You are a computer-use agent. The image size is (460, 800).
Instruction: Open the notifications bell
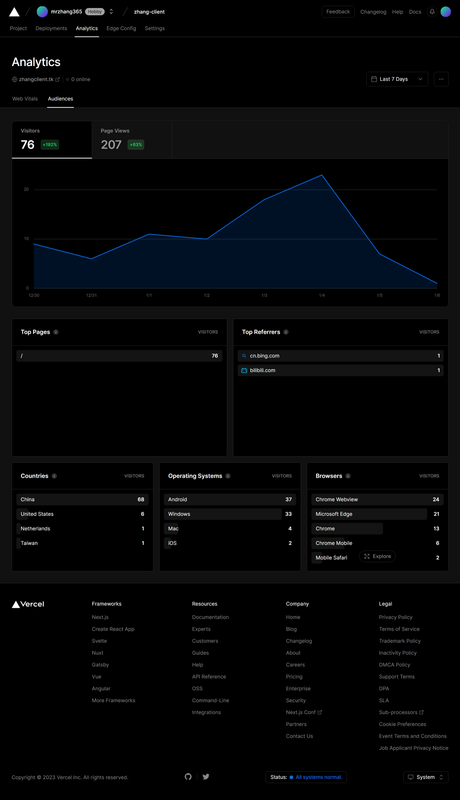pos(432,12)
